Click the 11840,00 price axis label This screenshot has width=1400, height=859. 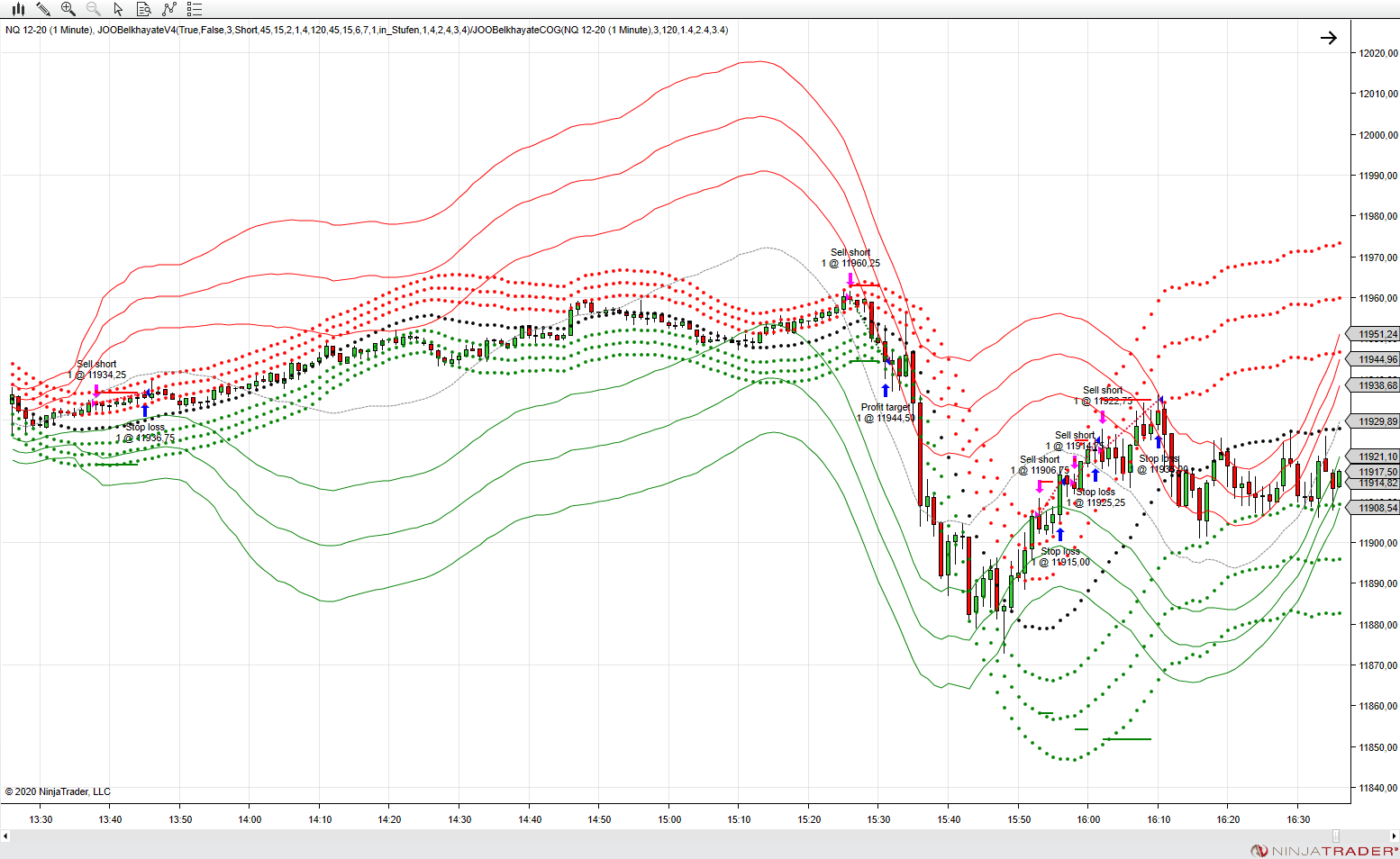point(1378,788)
